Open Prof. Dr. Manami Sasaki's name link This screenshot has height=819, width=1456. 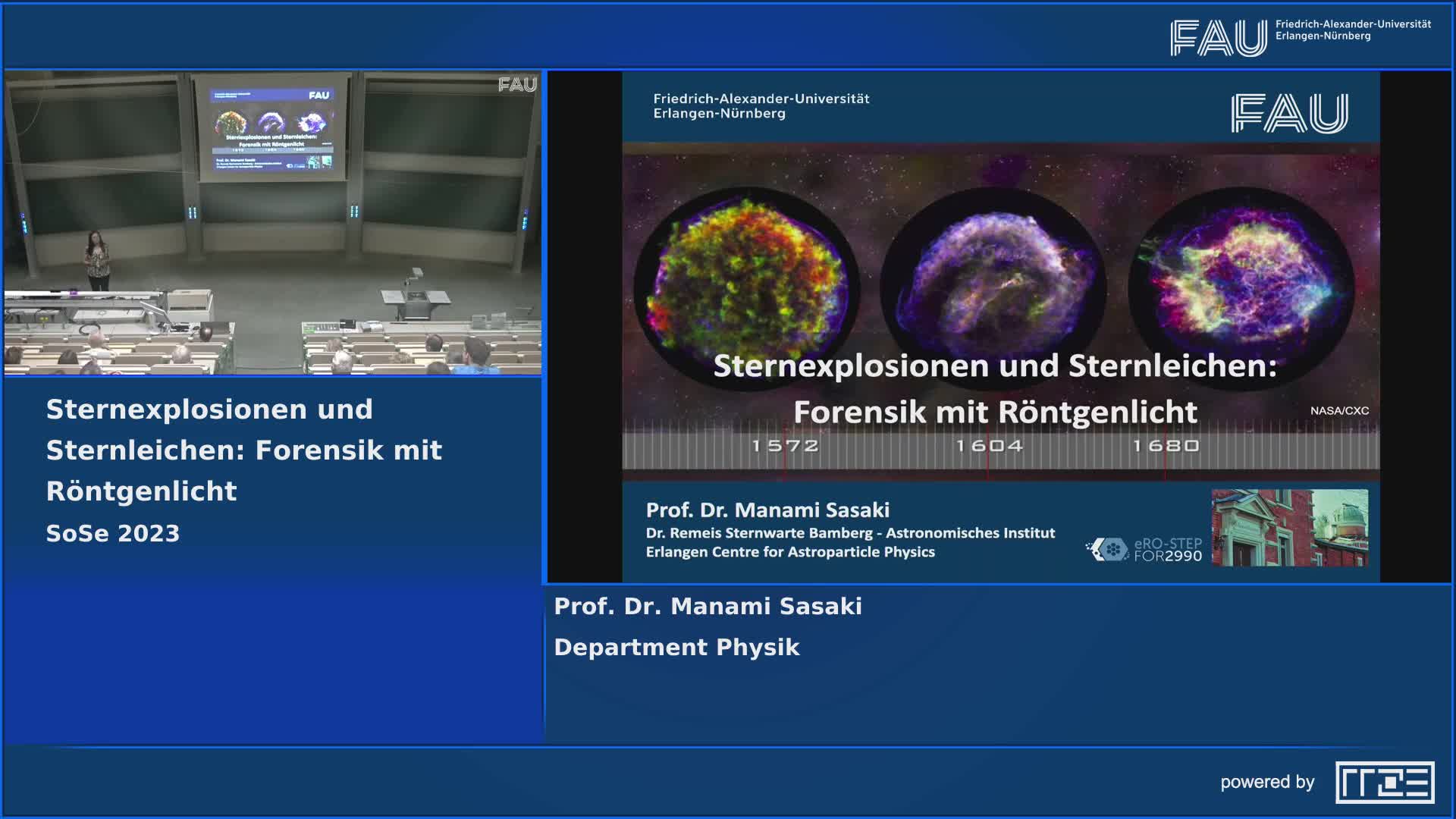pos(708,606)
